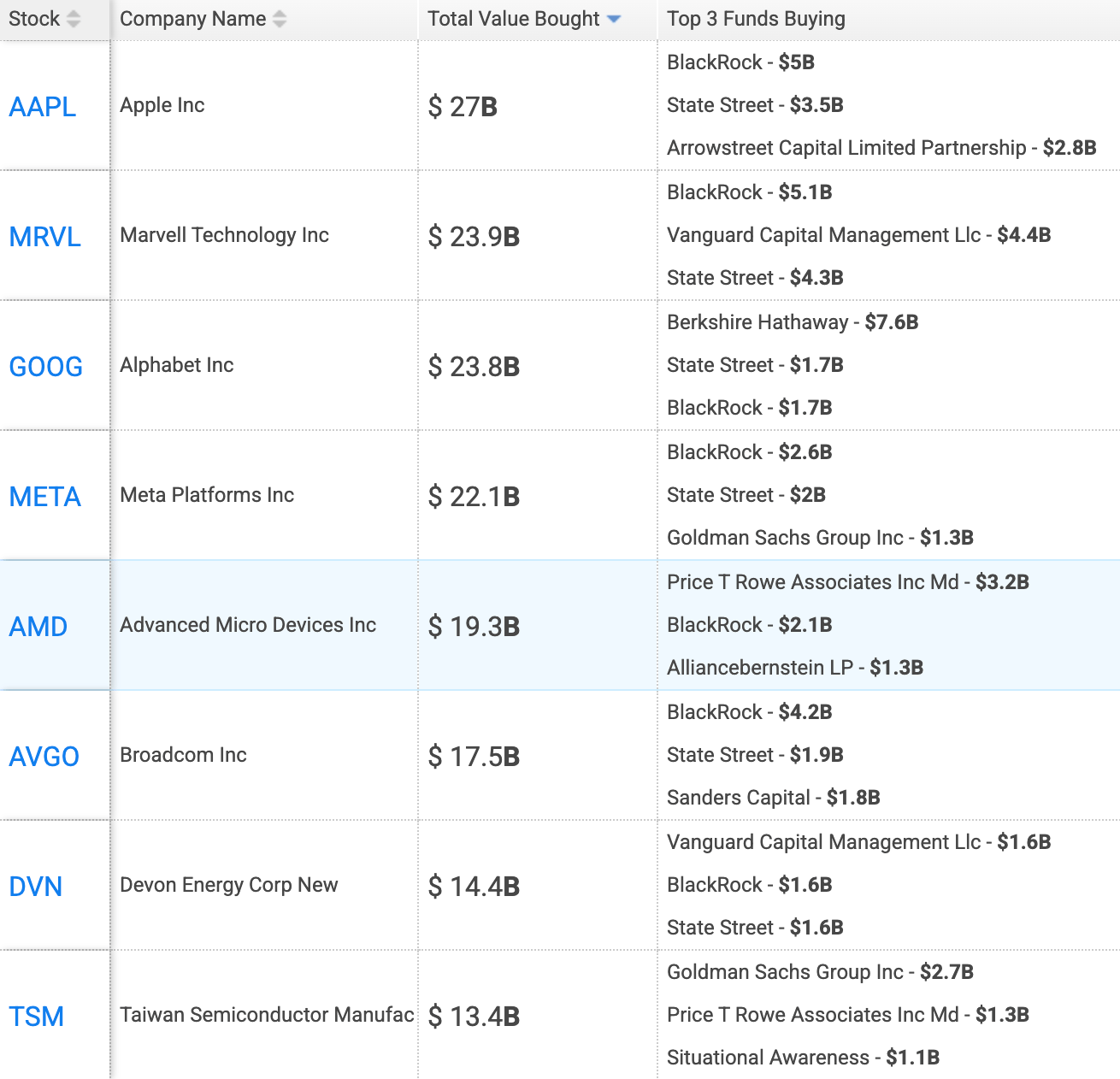Click BlackRock - $1.6B in Devon row
Viewport: 1120px width, 1079px height.
click(x=750, y=885)
